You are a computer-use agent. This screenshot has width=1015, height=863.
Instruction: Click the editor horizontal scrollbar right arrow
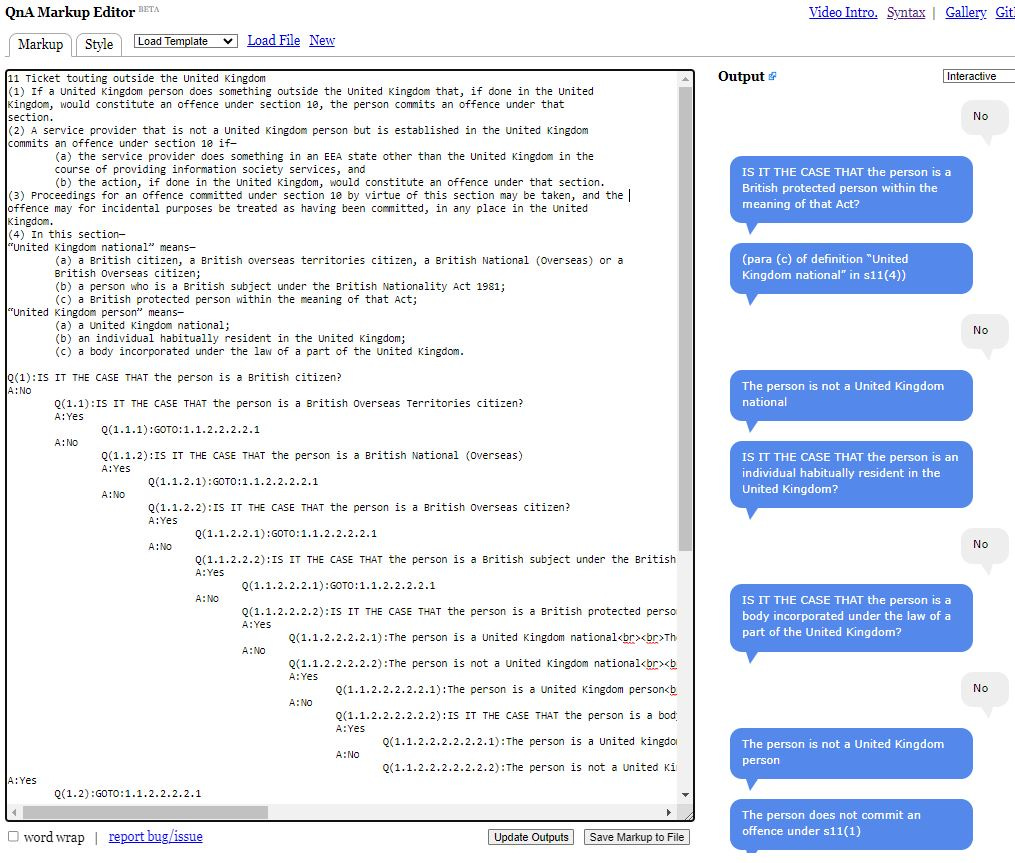[x=669, y=812]
